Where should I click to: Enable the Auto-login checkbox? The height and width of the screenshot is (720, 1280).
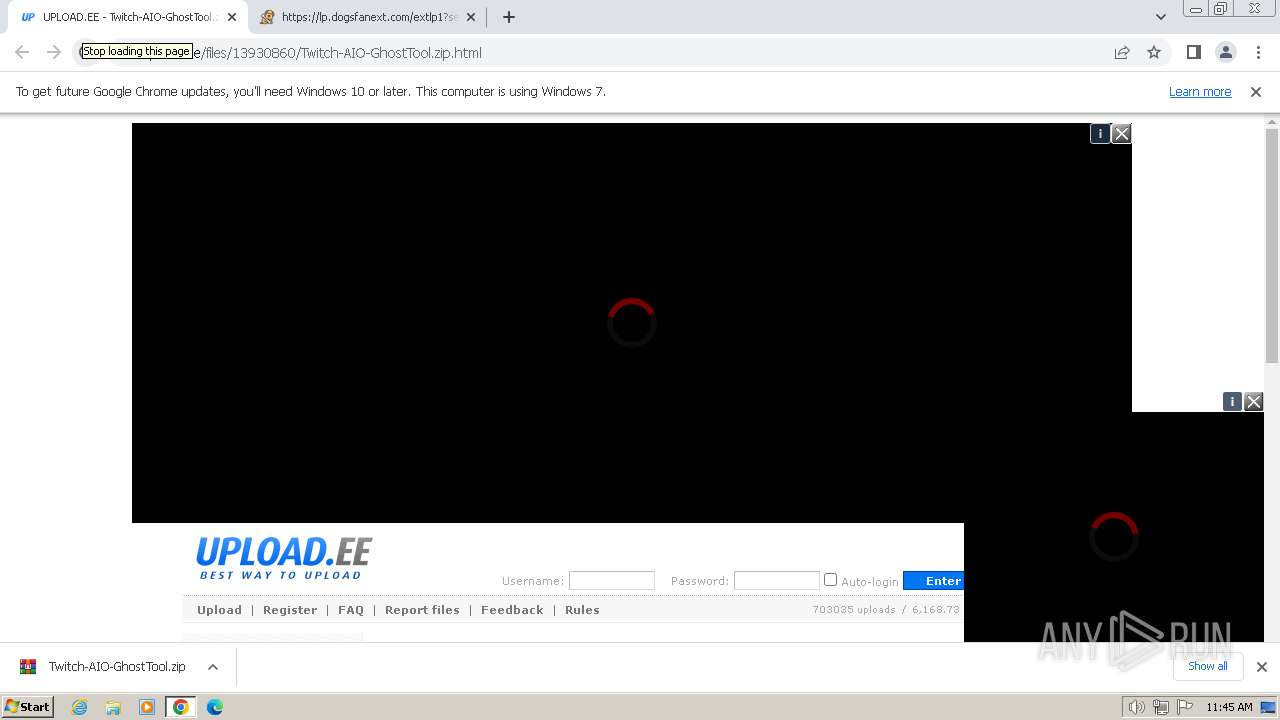tap(830, 580)
